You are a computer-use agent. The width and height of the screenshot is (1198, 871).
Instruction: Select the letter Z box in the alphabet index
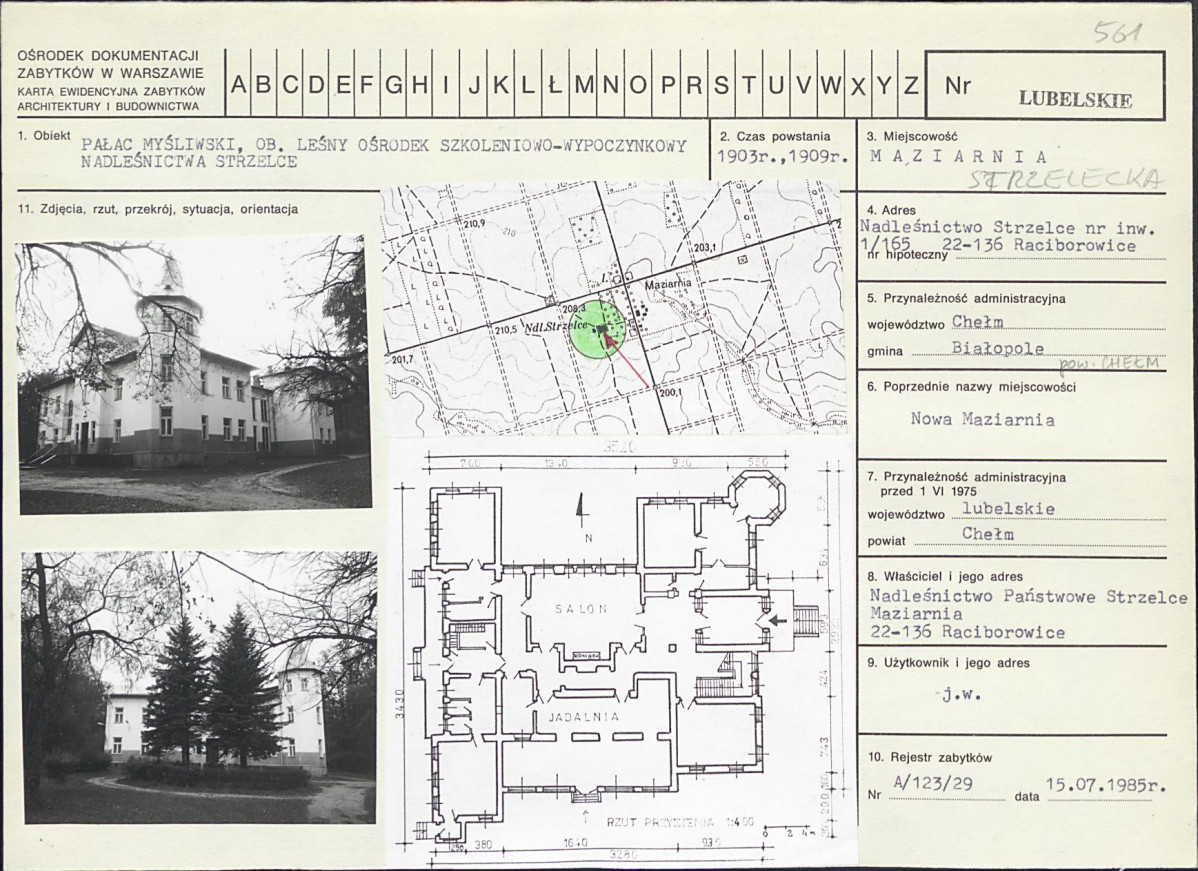910,85
